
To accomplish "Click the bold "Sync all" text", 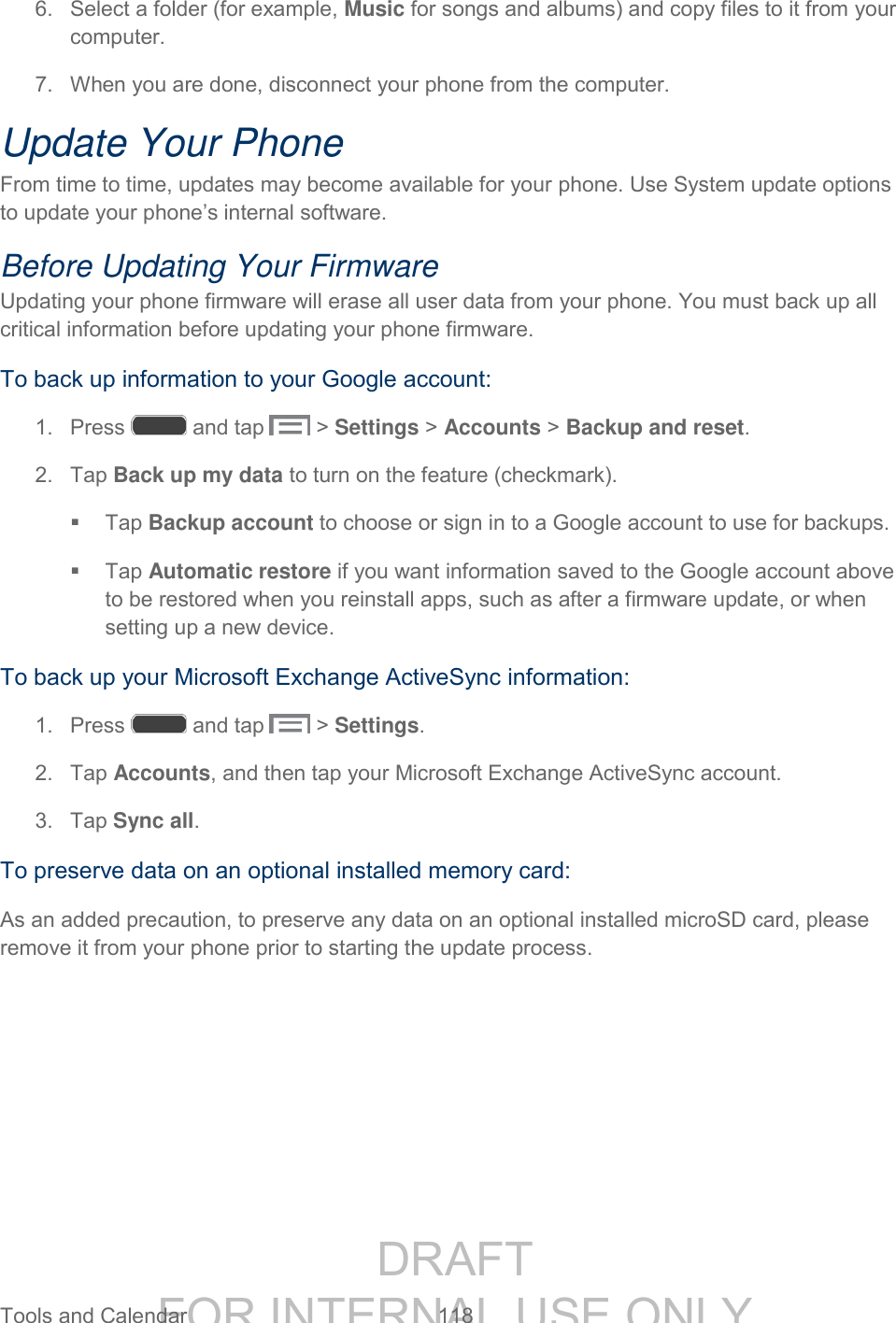I will click(x=153, y=821).
